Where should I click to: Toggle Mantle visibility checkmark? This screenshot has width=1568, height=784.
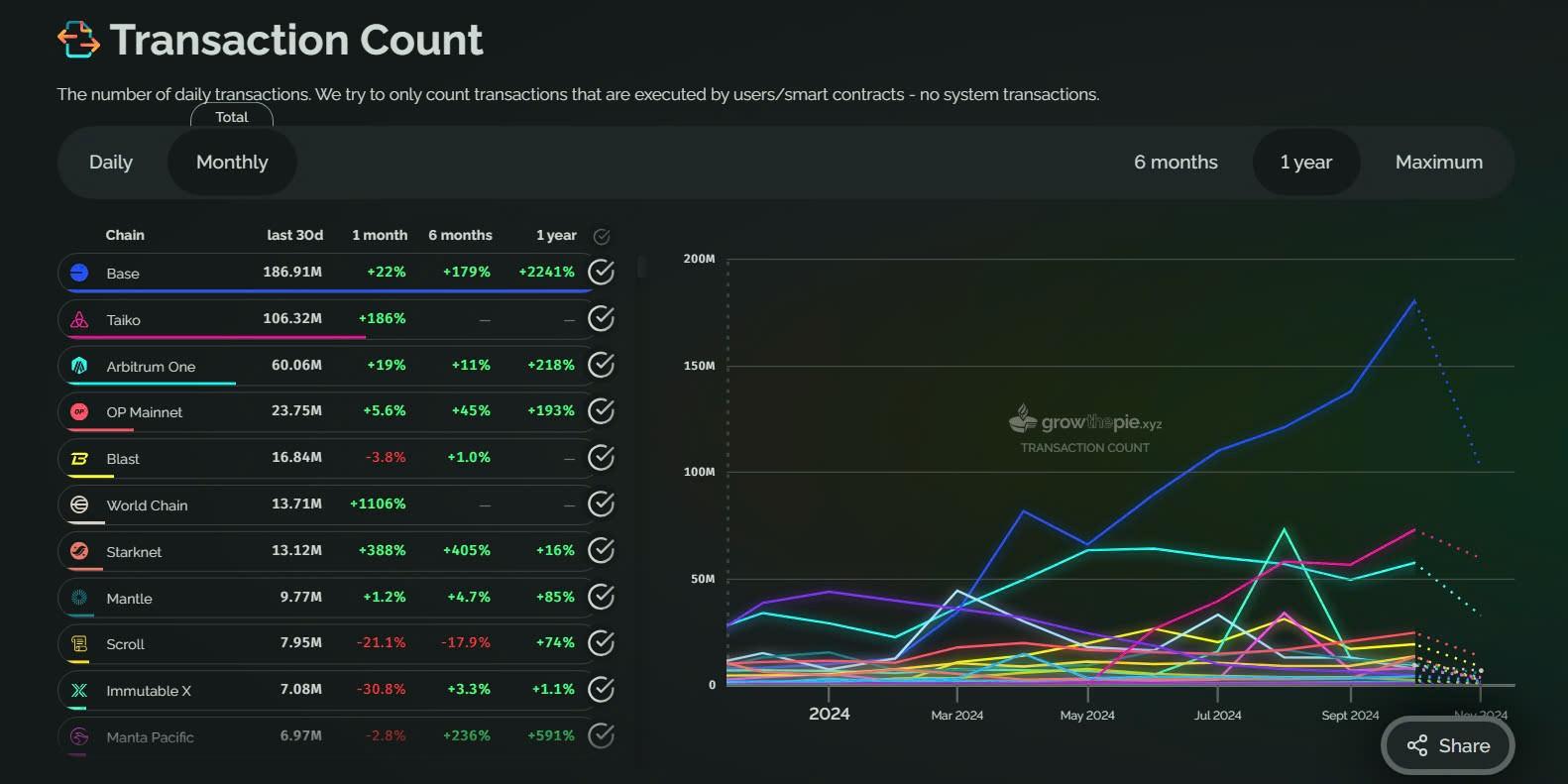click(601, 597)
